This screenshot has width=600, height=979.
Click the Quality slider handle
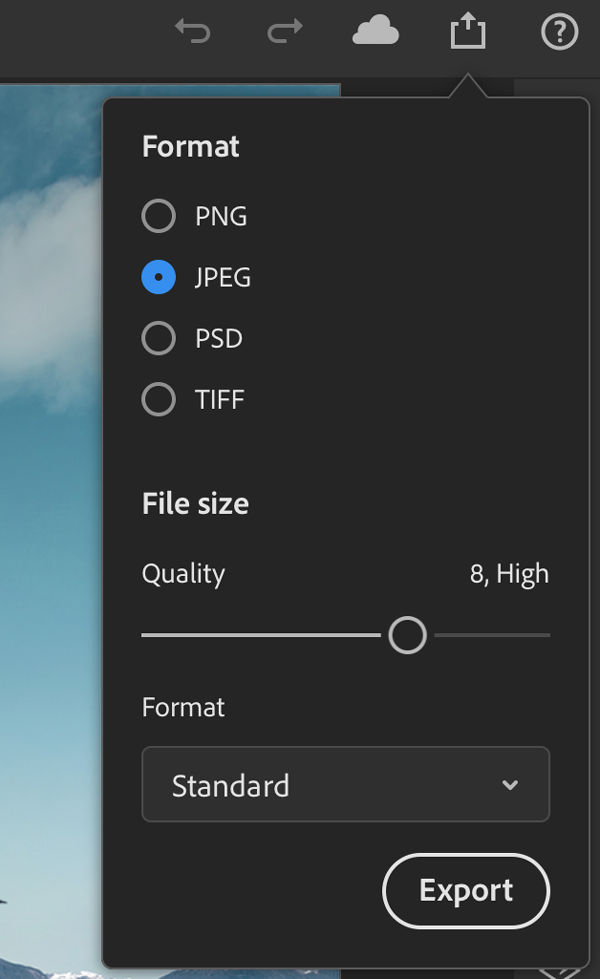coord(407,635)
